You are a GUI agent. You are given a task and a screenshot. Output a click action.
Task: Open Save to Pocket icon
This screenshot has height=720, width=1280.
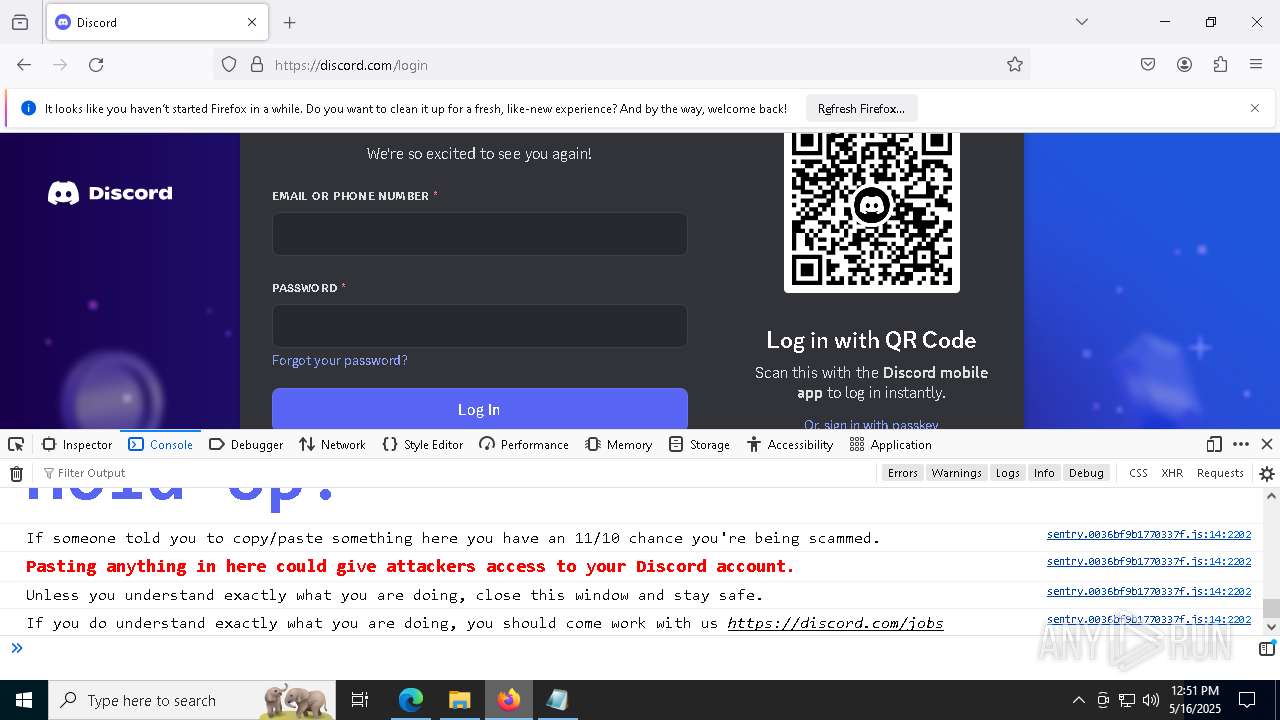(x=1148, y=64)
